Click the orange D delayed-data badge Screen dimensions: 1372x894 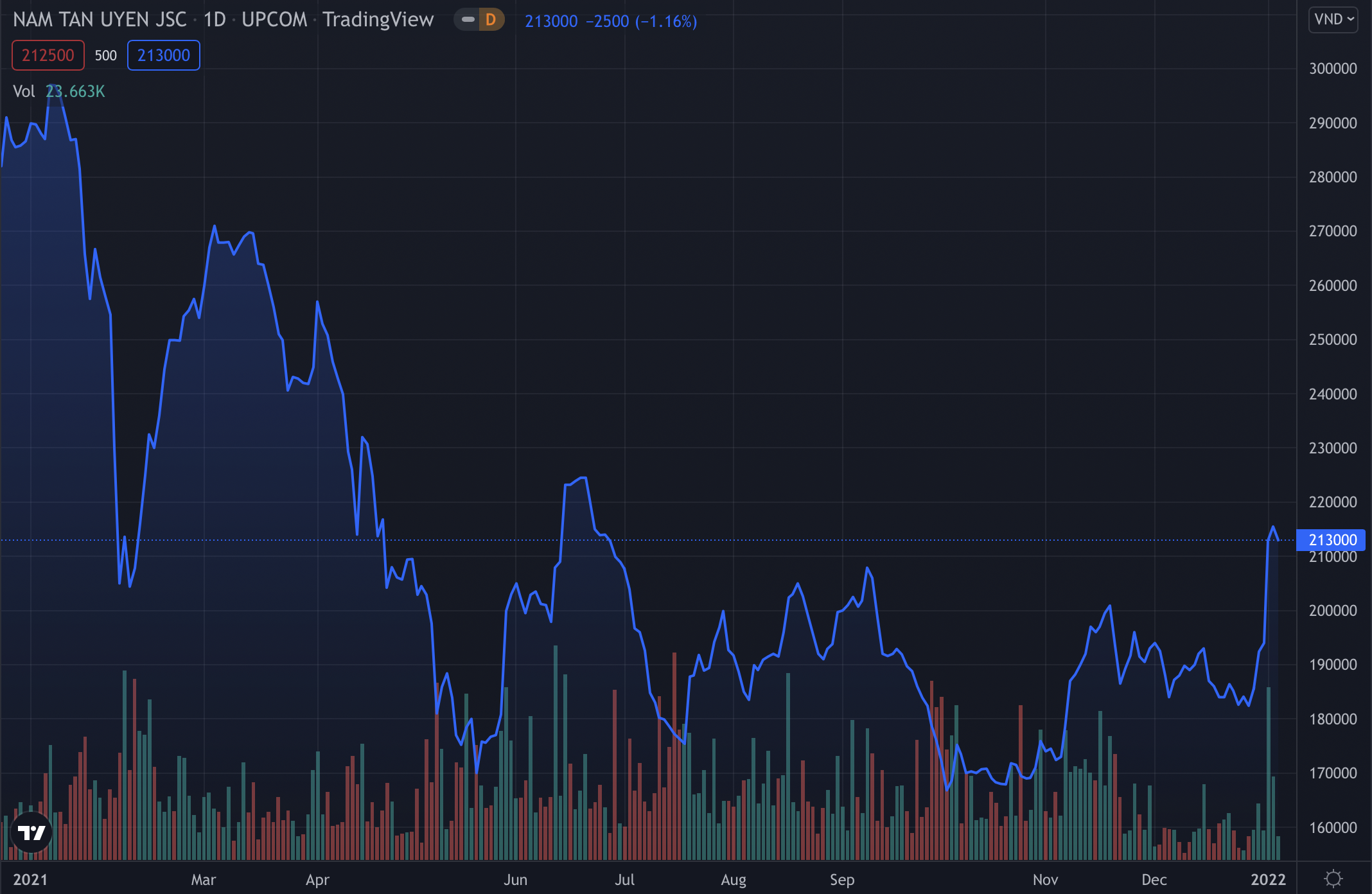point(491,20)
